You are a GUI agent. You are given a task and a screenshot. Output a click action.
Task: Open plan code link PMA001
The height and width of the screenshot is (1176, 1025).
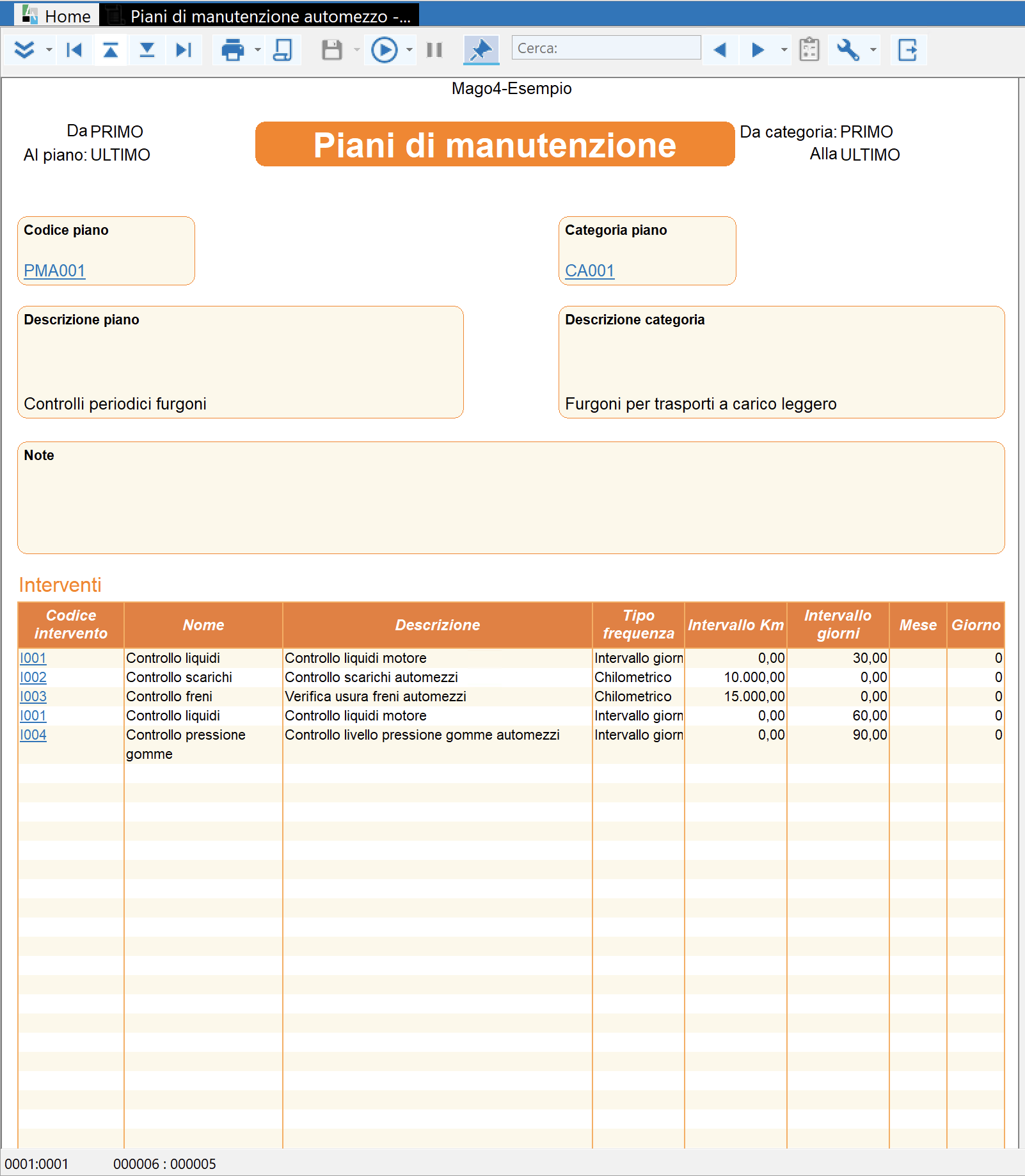coord(54,271)
